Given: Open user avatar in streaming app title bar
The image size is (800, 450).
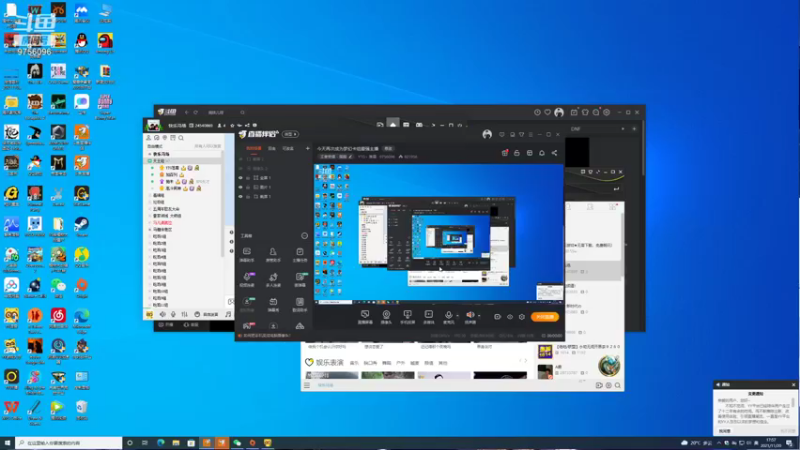Looking at the screenshot, I should 487,134.
